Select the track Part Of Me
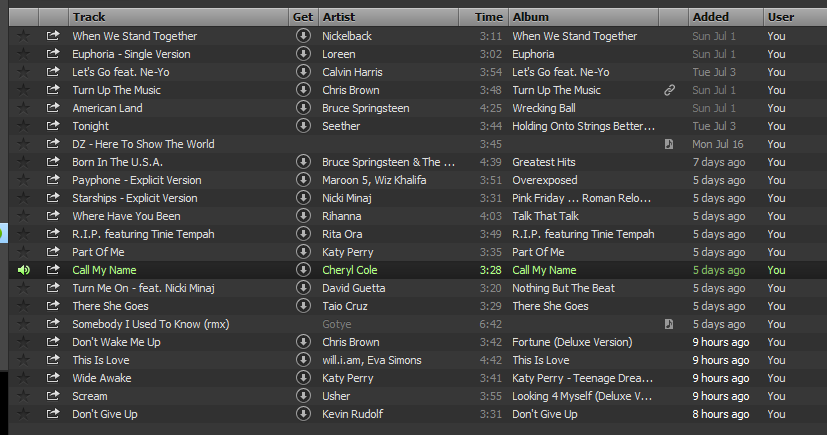This screenshot has height=435, width=827. 98,252
